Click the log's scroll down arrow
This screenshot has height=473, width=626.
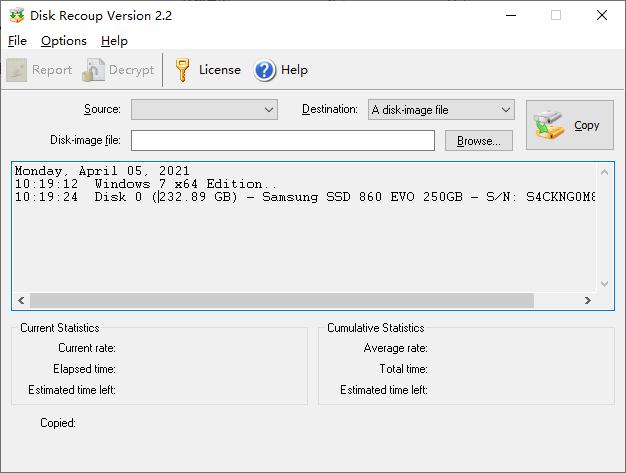(604, 284)
